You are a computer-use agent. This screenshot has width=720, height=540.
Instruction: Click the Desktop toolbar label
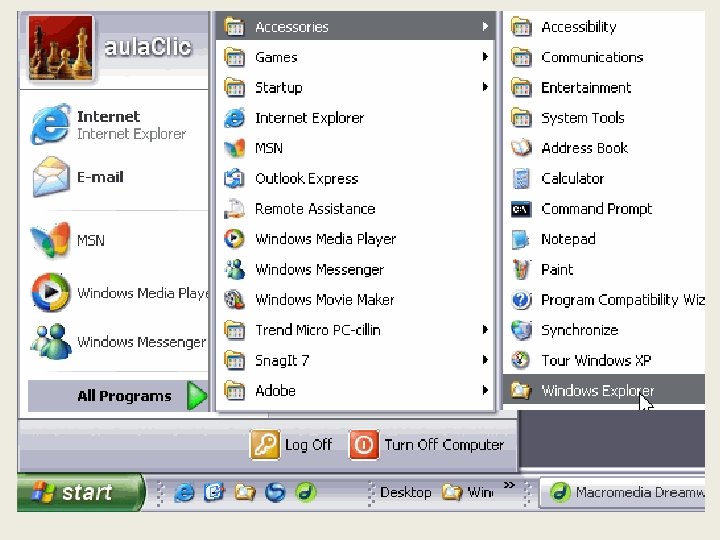tap(406, 493)
